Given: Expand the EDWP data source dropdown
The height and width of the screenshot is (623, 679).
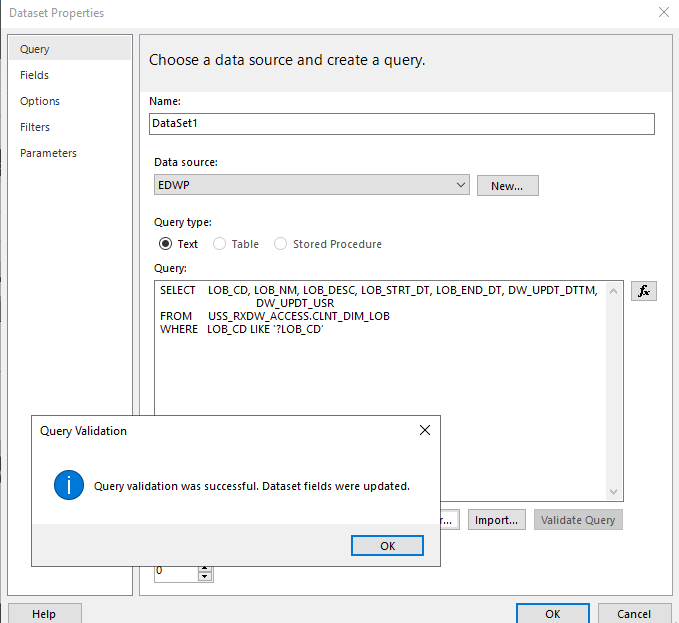Looking at the screenshot, I should click(461, 185).
